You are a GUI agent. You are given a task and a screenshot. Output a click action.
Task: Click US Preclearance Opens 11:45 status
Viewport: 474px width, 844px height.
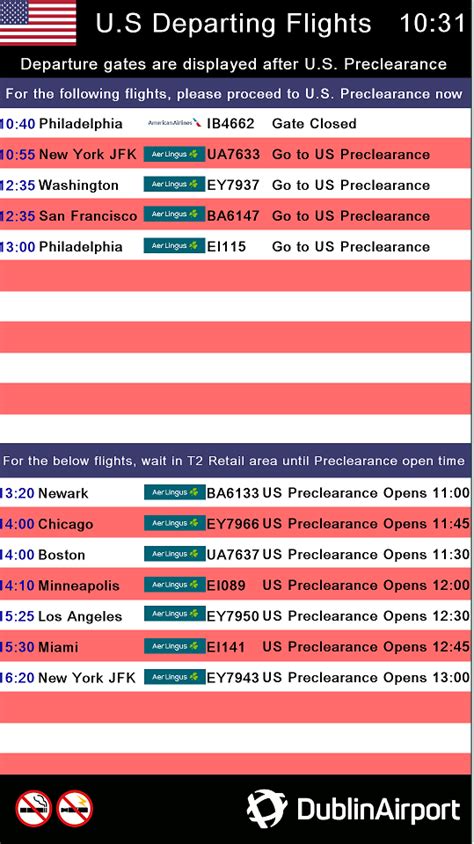pyautogui.click(x=366, y=524)
